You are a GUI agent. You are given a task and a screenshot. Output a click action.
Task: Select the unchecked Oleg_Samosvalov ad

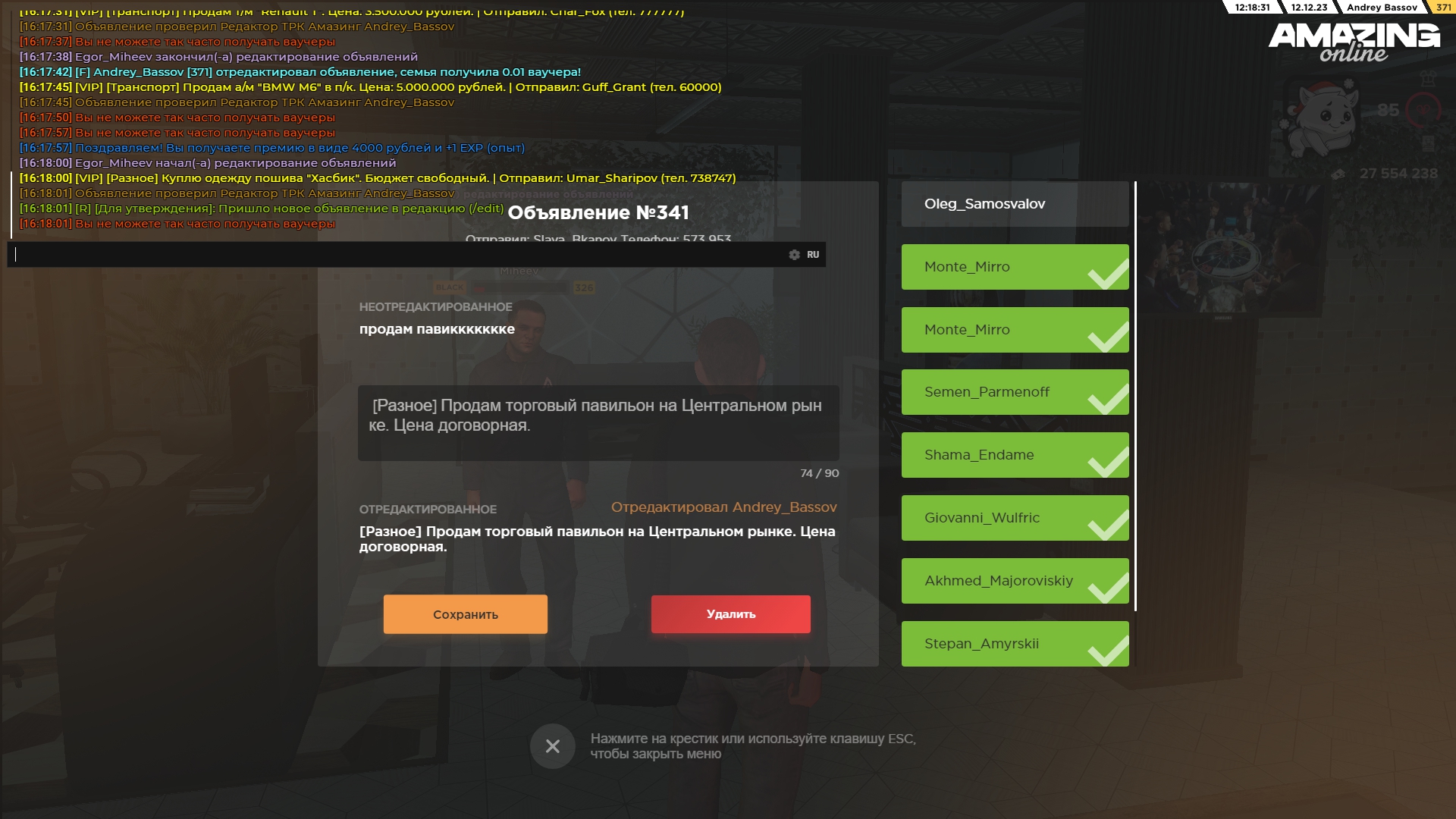1015,204
